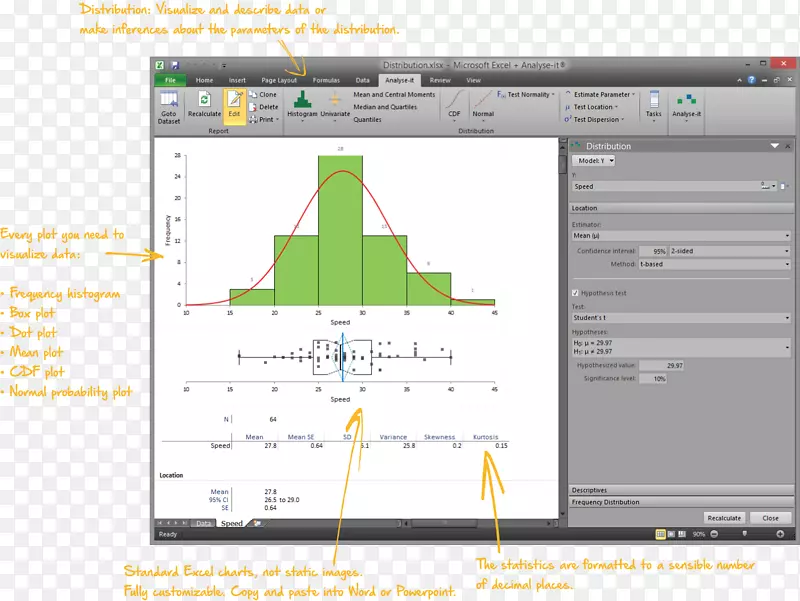Image resolution: width=800 pixels, height=601 pixels.
Task: Click the CDF plot icon
Action: pyautogui.click(x=454, y=101)
